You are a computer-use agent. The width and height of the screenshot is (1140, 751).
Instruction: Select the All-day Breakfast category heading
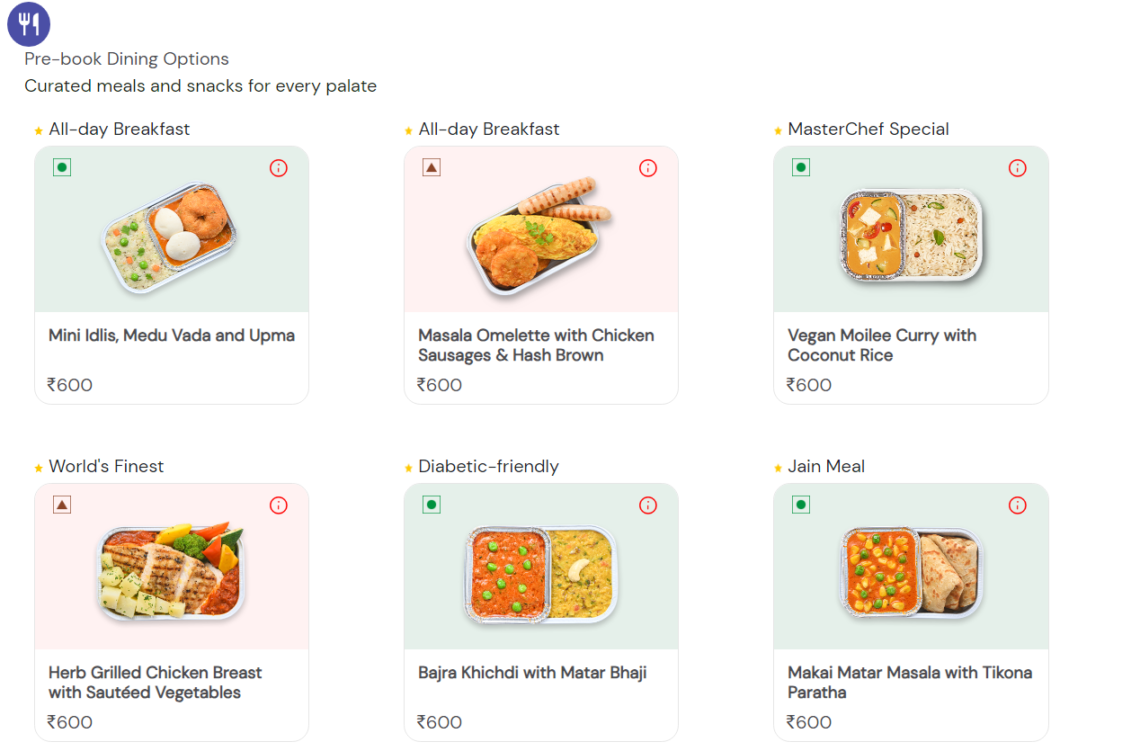[x=116, y=129]
